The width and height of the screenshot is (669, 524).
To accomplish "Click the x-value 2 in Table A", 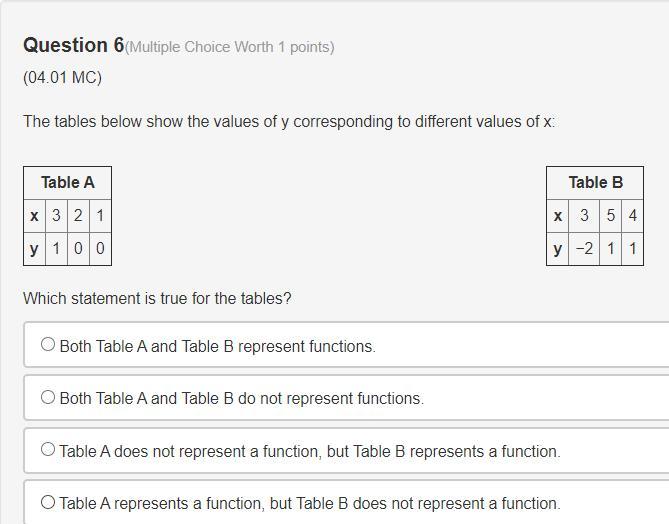I will pos(78,215).
